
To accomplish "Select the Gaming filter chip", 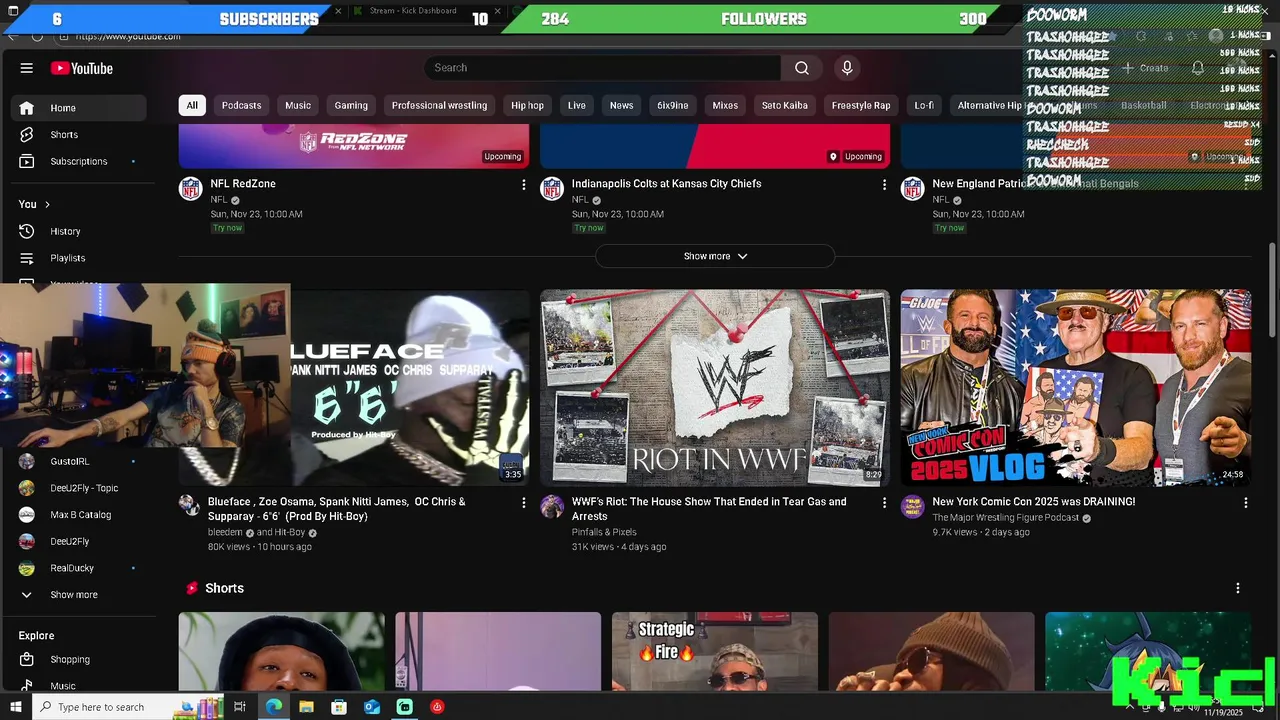I will point(351,105).
